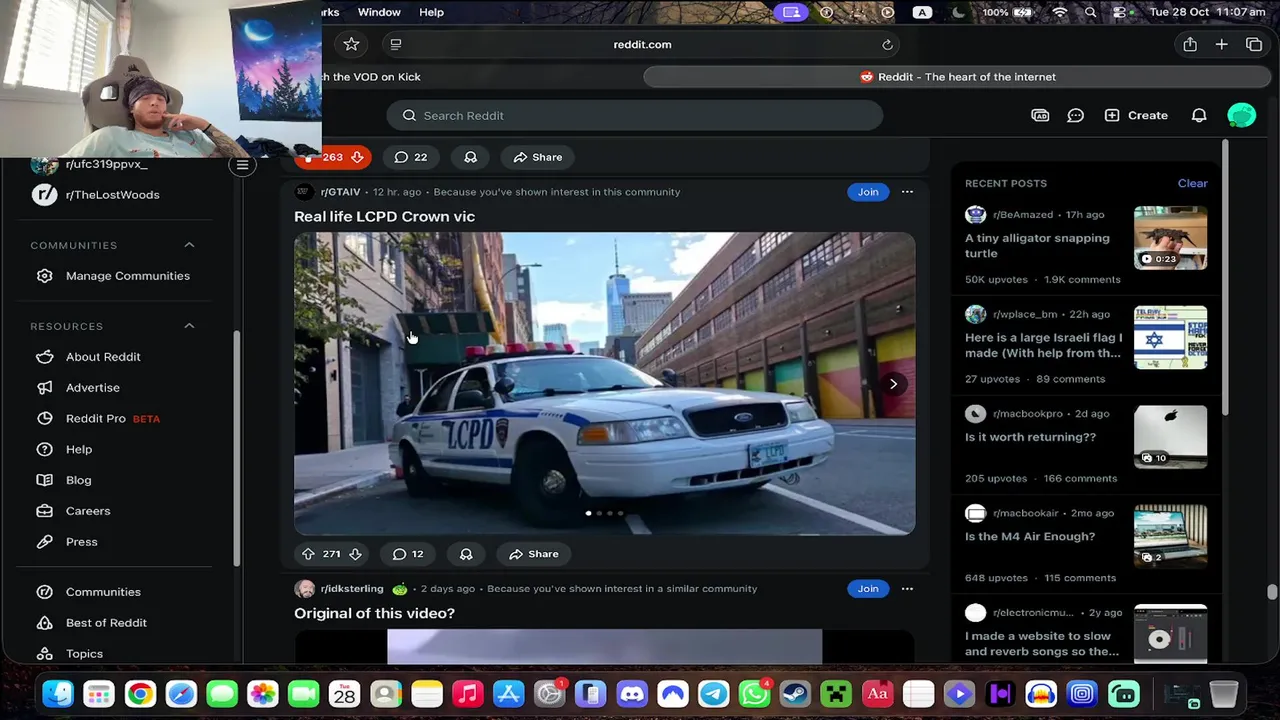Click the LCPD police car image

(x=604, y=384)
